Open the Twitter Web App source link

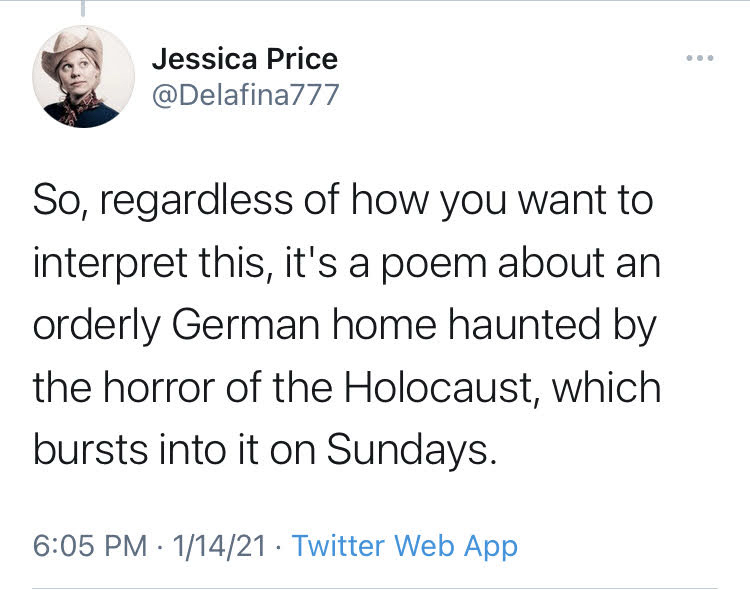[404, 546]
